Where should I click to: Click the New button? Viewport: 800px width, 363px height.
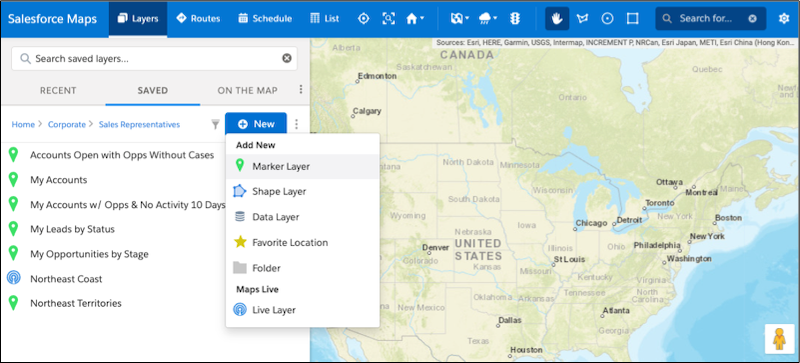(256, 124)
